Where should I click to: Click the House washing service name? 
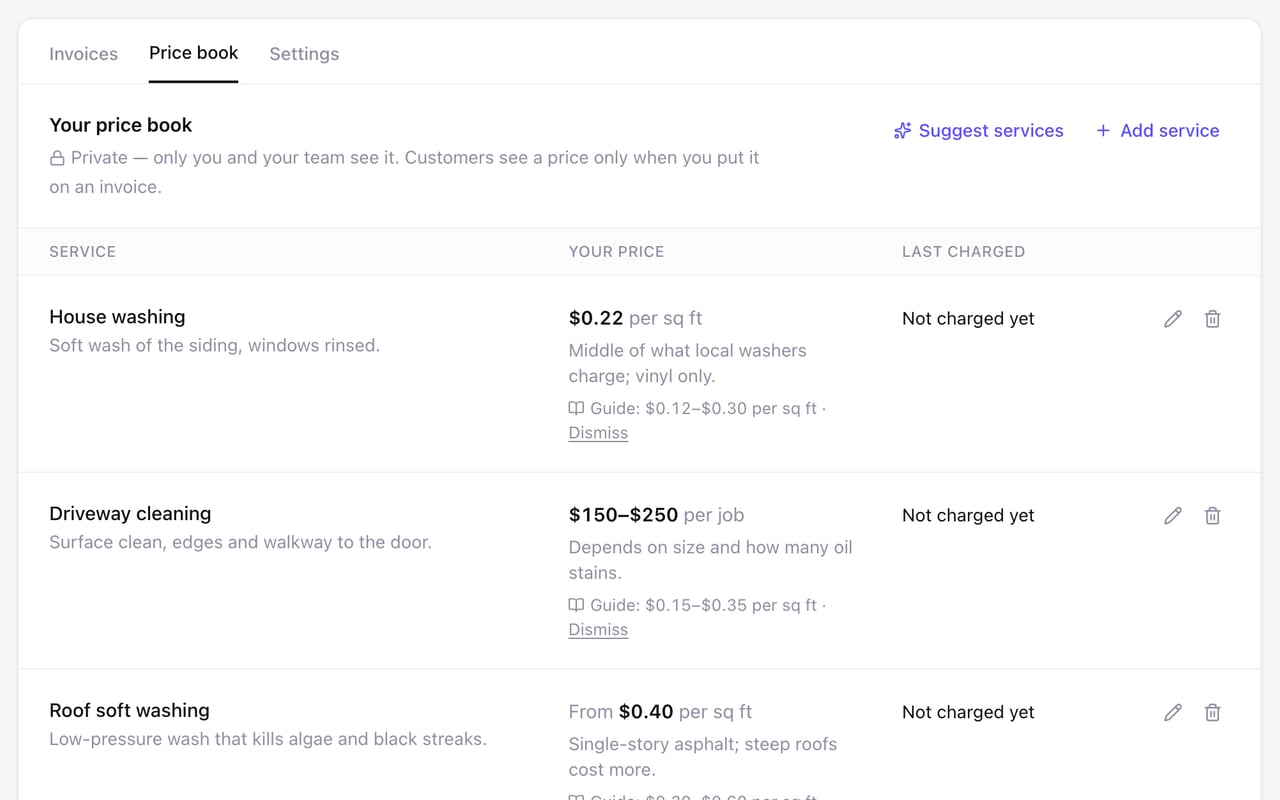[x=117, y=317]
